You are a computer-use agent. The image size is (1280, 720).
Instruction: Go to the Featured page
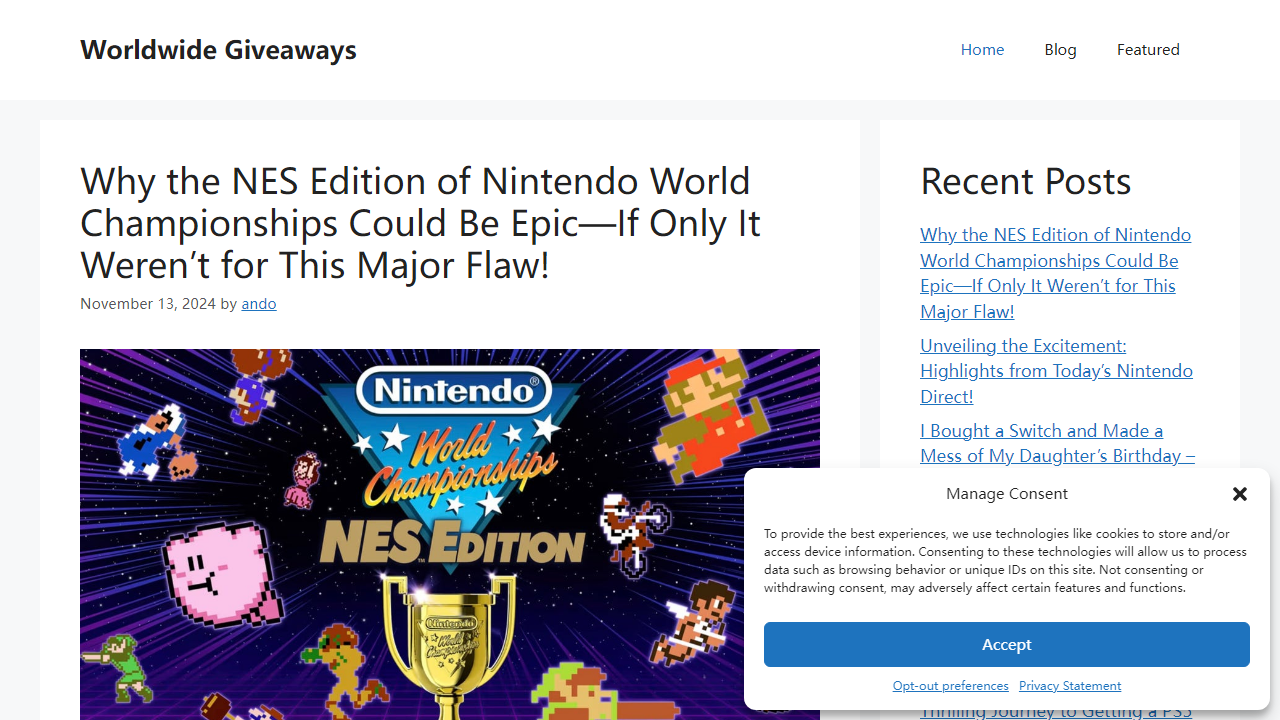[x=1148, y=49]
